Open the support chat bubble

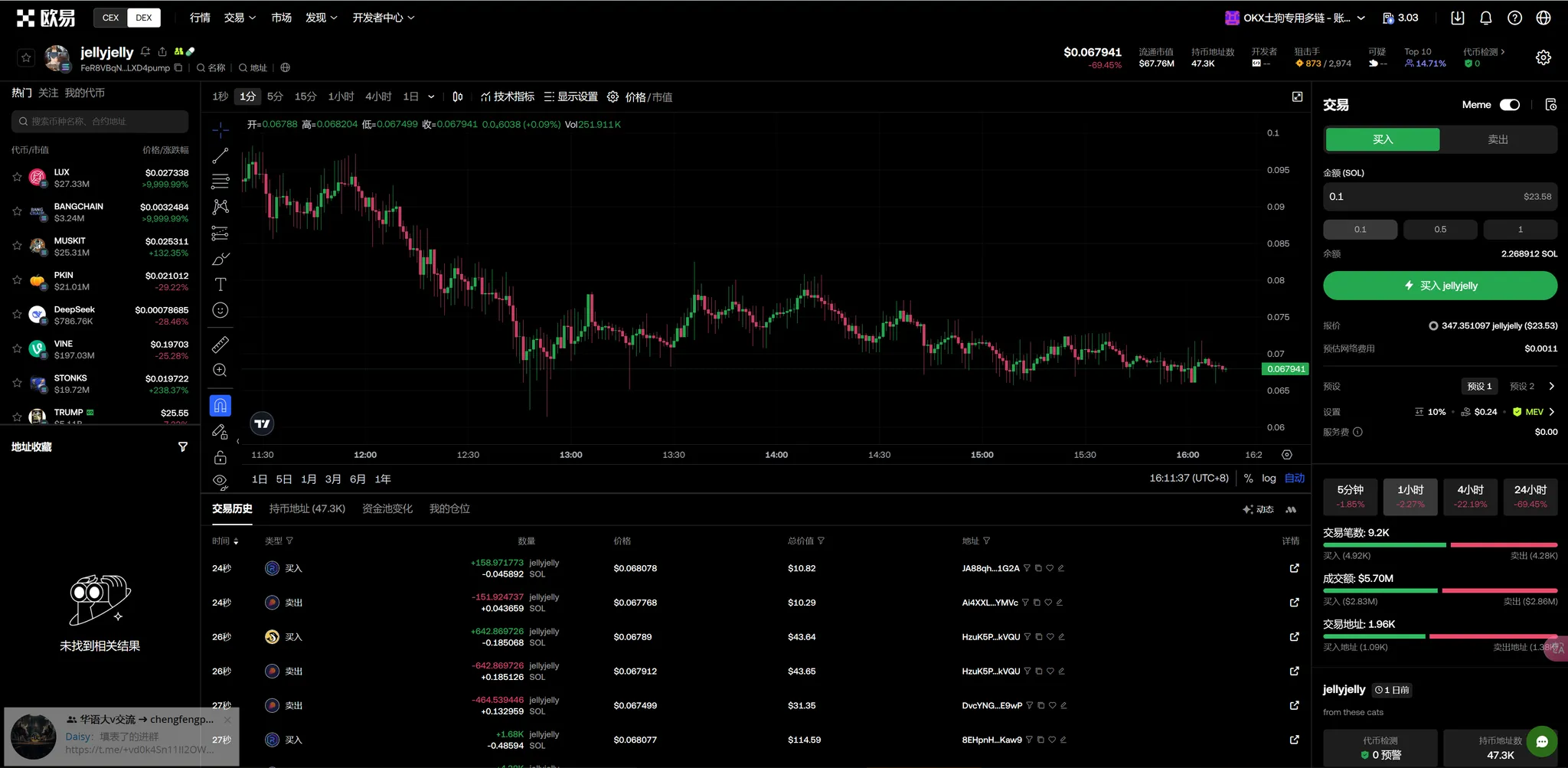[x=1542, y=741]
